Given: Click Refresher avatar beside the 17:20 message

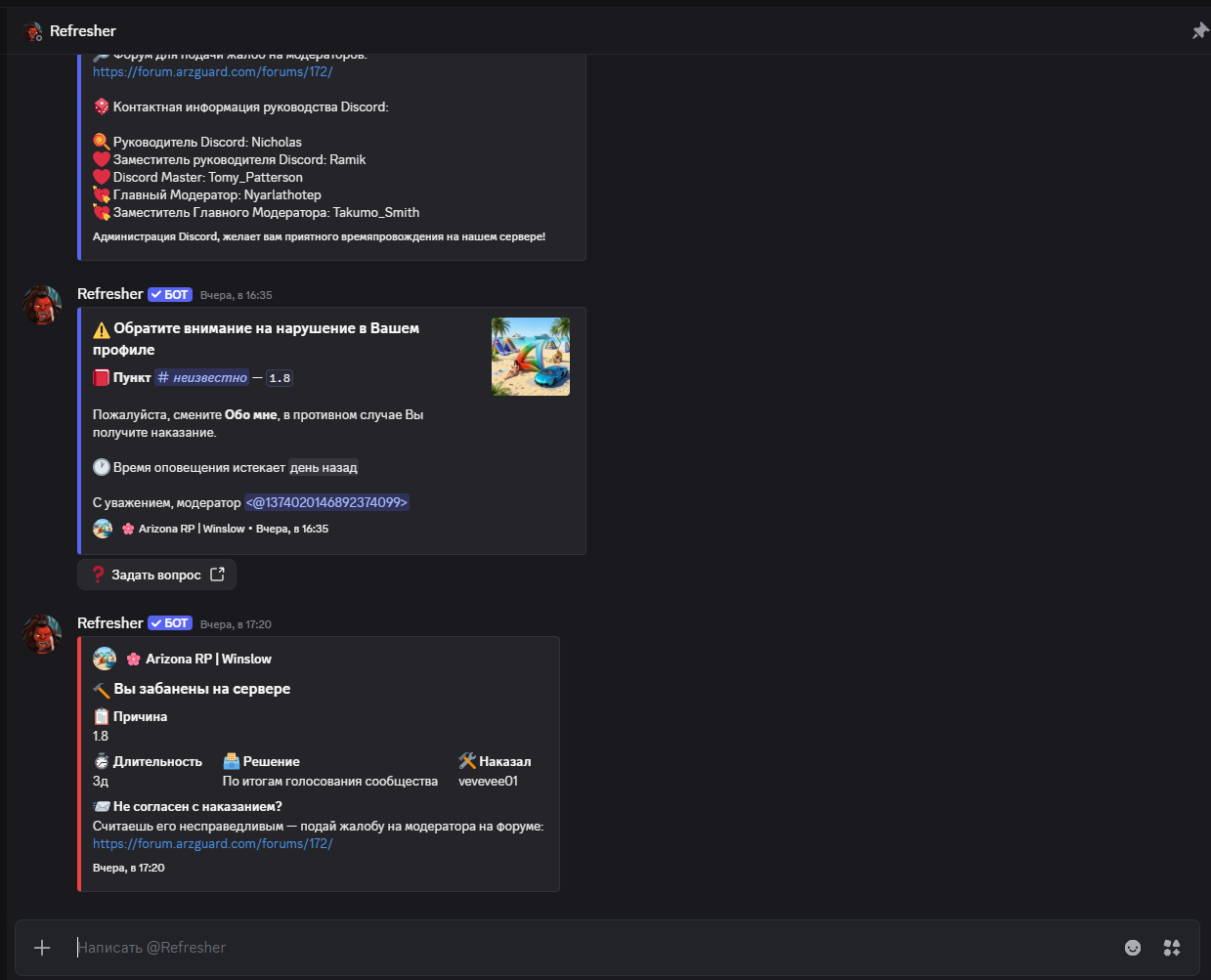Looking at the screenshot, I should tap(42, 634).
